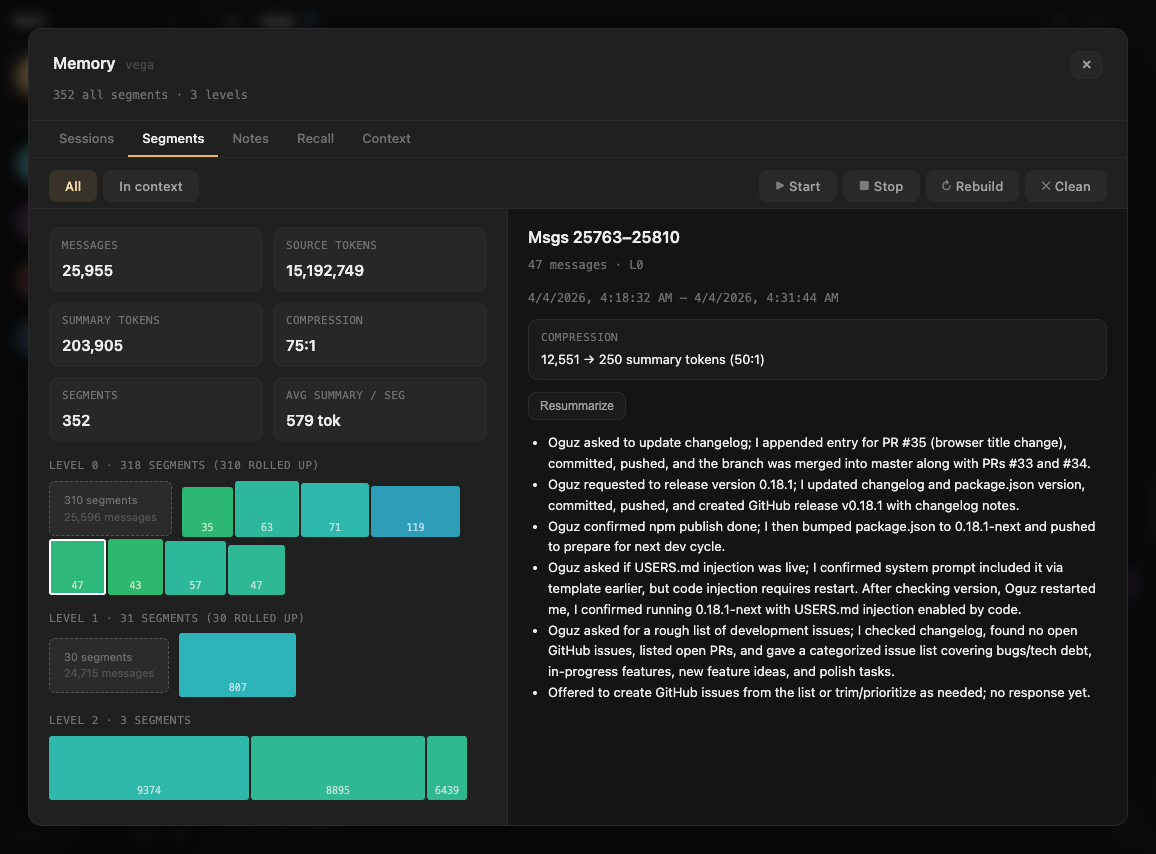This screenshot has width=1156, height=854.
Task: Switch to the Notes tab
Action: [250, 138]
